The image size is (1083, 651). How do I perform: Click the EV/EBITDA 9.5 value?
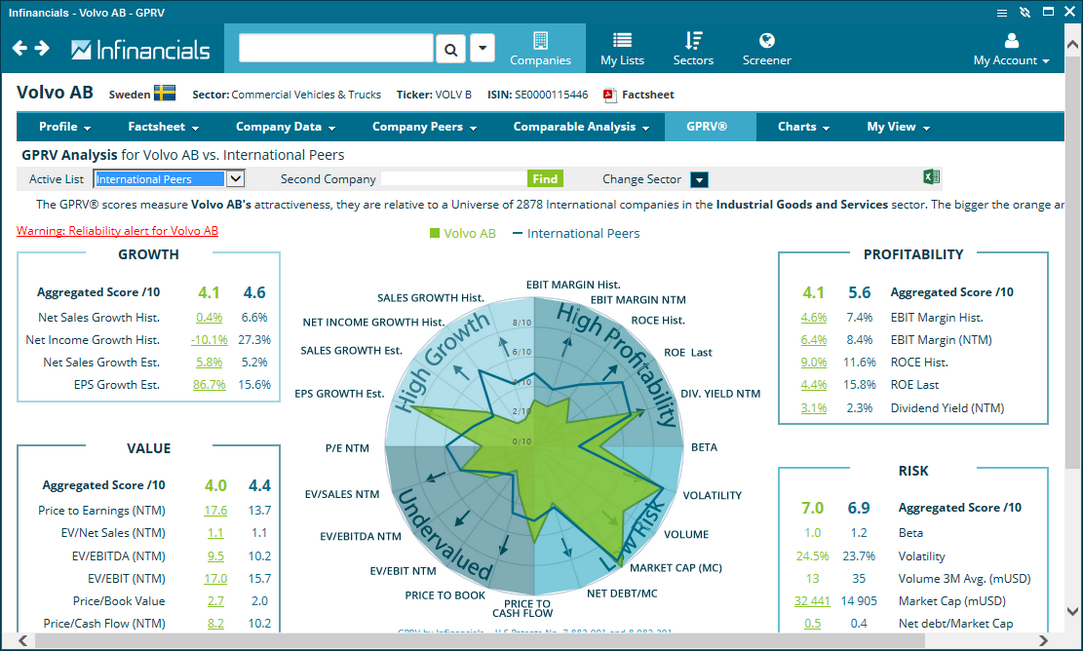tap(215, 556)
